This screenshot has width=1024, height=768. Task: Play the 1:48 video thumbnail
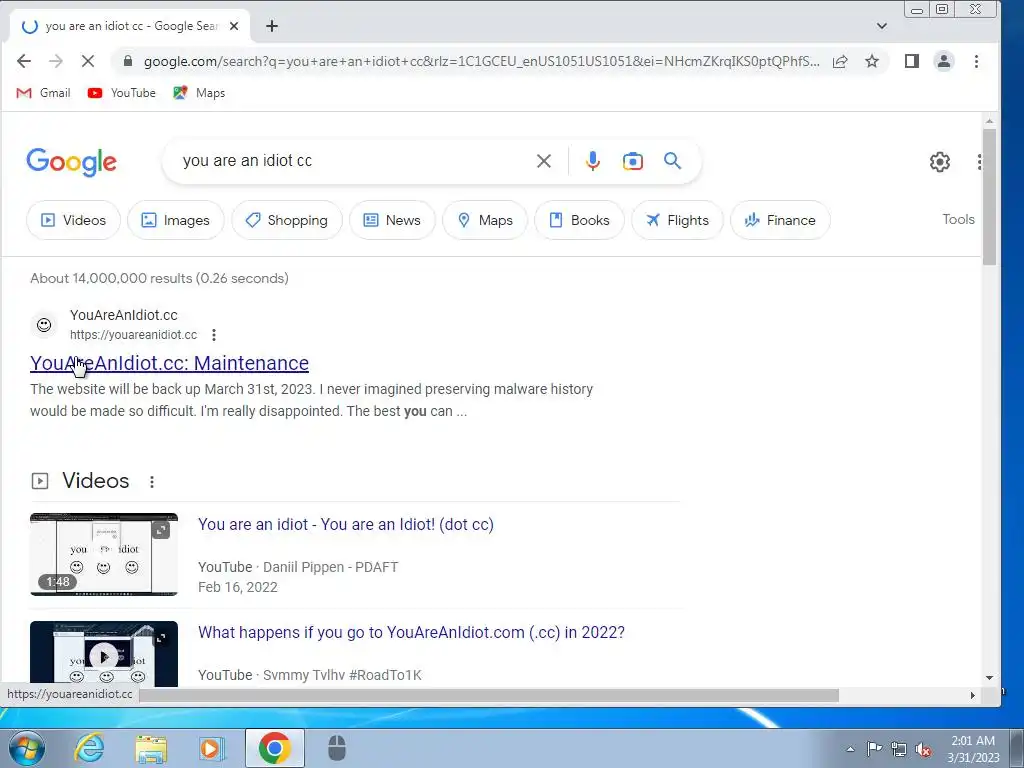coord(103,554)
